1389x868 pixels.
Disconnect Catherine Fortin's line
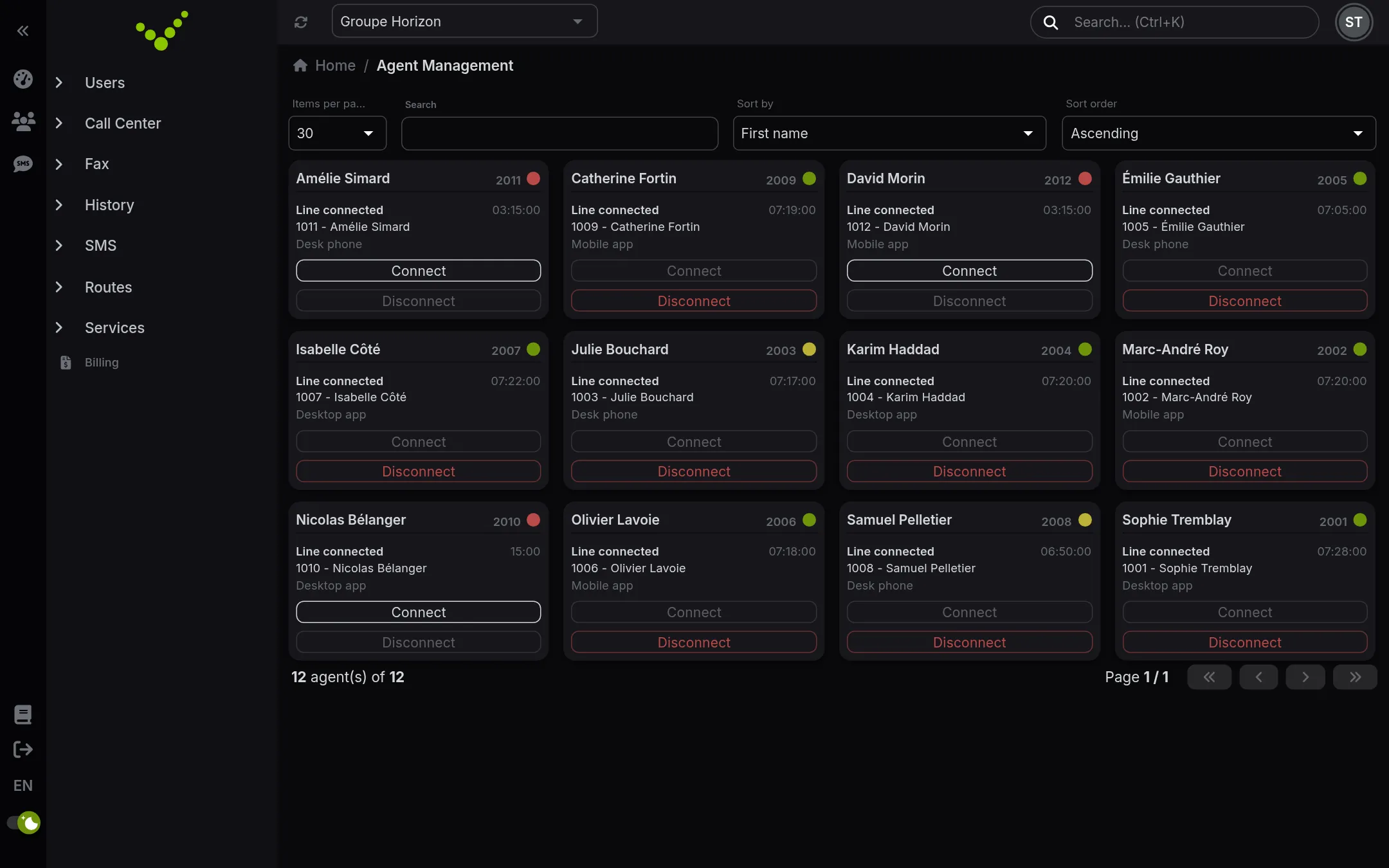(x=694, y=301)
